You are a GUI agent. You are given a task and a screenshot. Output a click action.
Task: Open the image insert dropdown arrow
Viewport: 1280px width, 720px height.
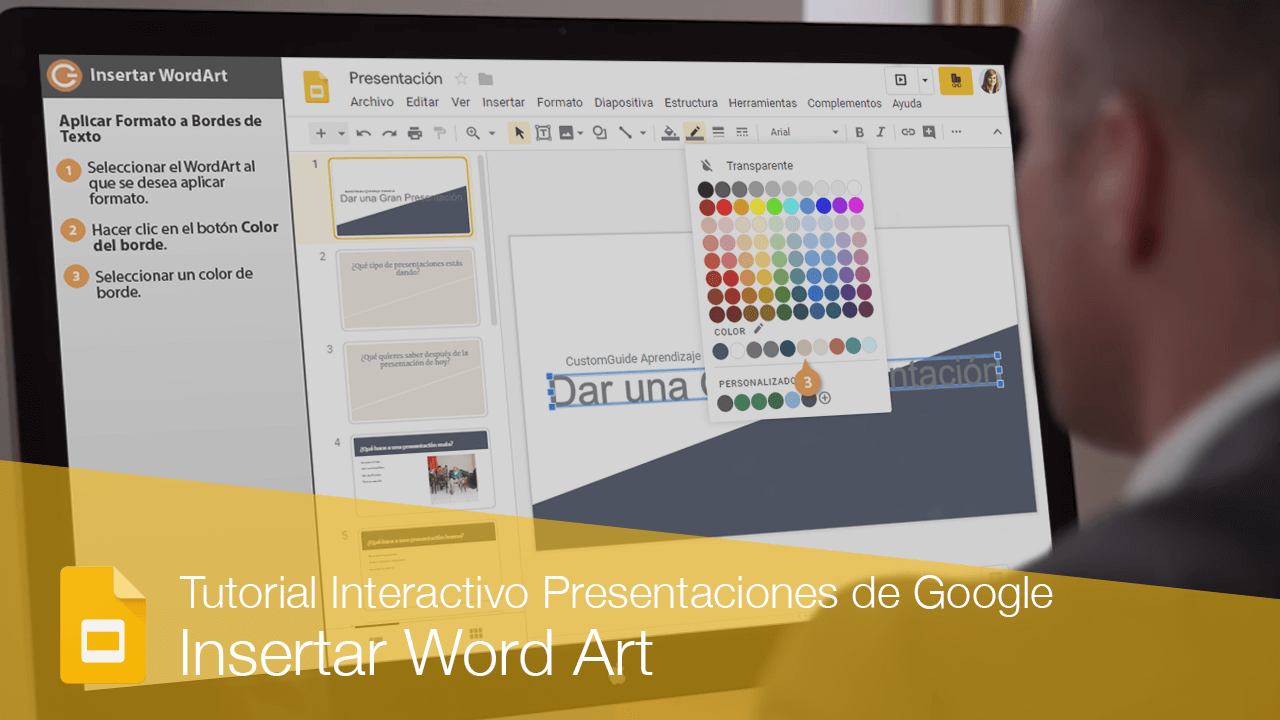coord(581,133)
